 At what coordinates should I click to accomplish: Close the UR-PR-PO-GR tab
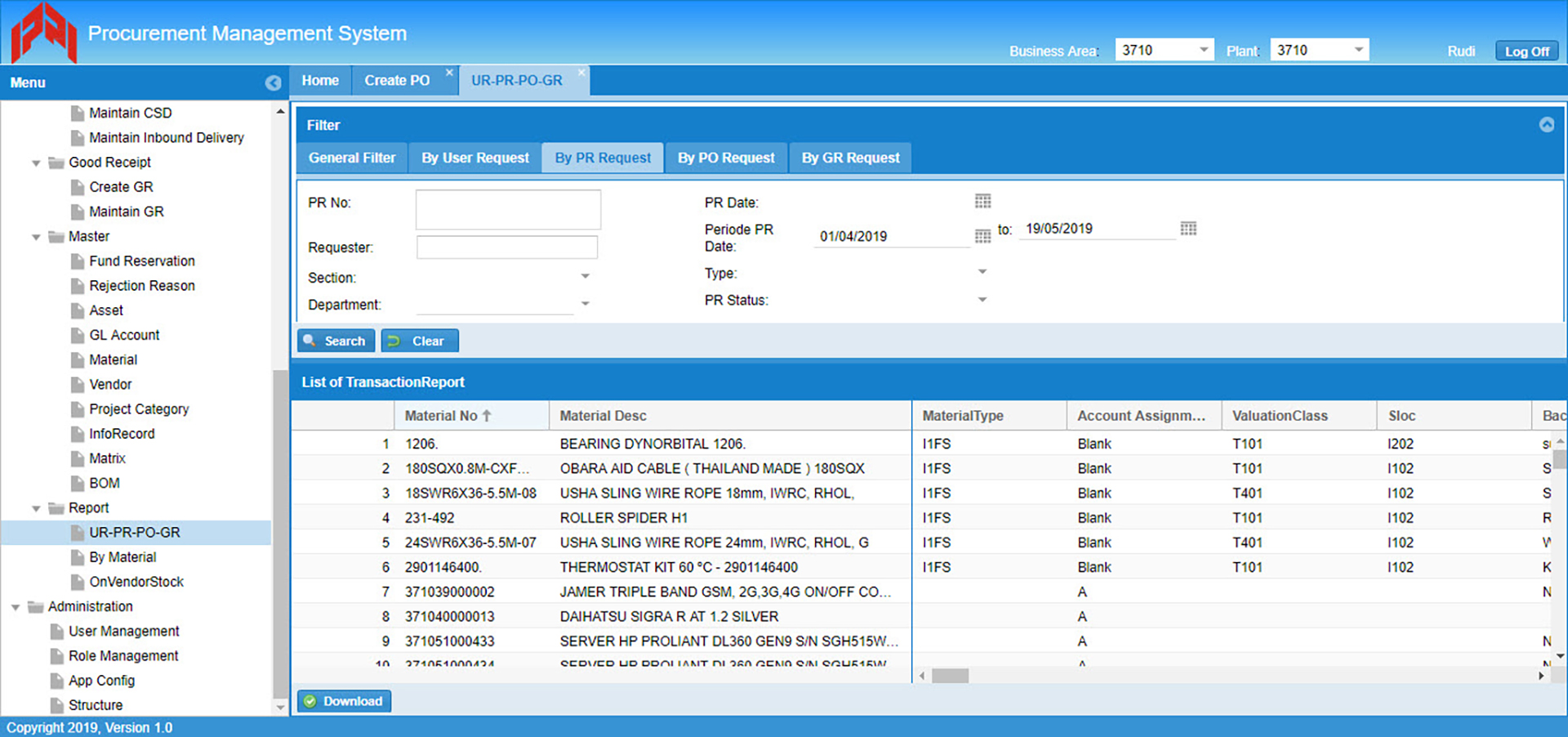[581, 73]
